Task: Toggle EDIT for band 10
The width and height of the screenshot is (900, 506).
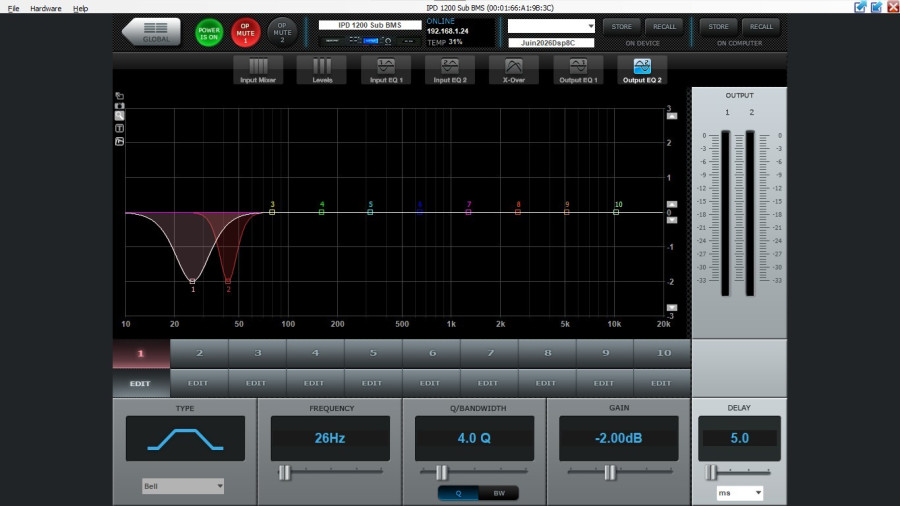Action: coord(661,383)
